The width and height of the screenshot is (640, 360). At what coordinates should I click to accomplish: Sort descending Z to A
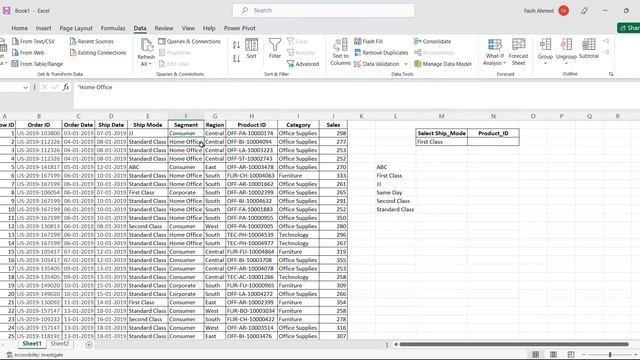236,59
